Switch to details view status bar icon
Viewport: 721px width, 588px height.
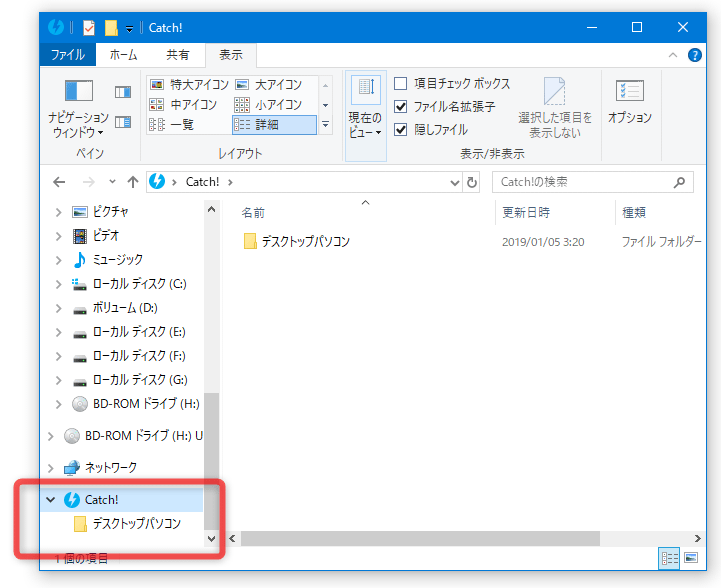tap(670, 558)
